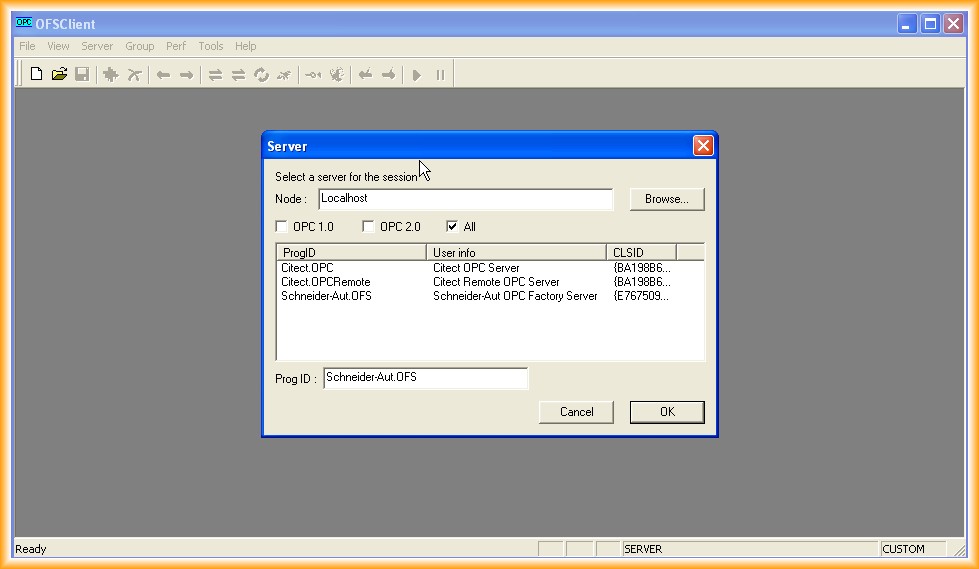Click the Open folder toolbar icon
This screenshot has width=979, height=569.
coord(59,75)
